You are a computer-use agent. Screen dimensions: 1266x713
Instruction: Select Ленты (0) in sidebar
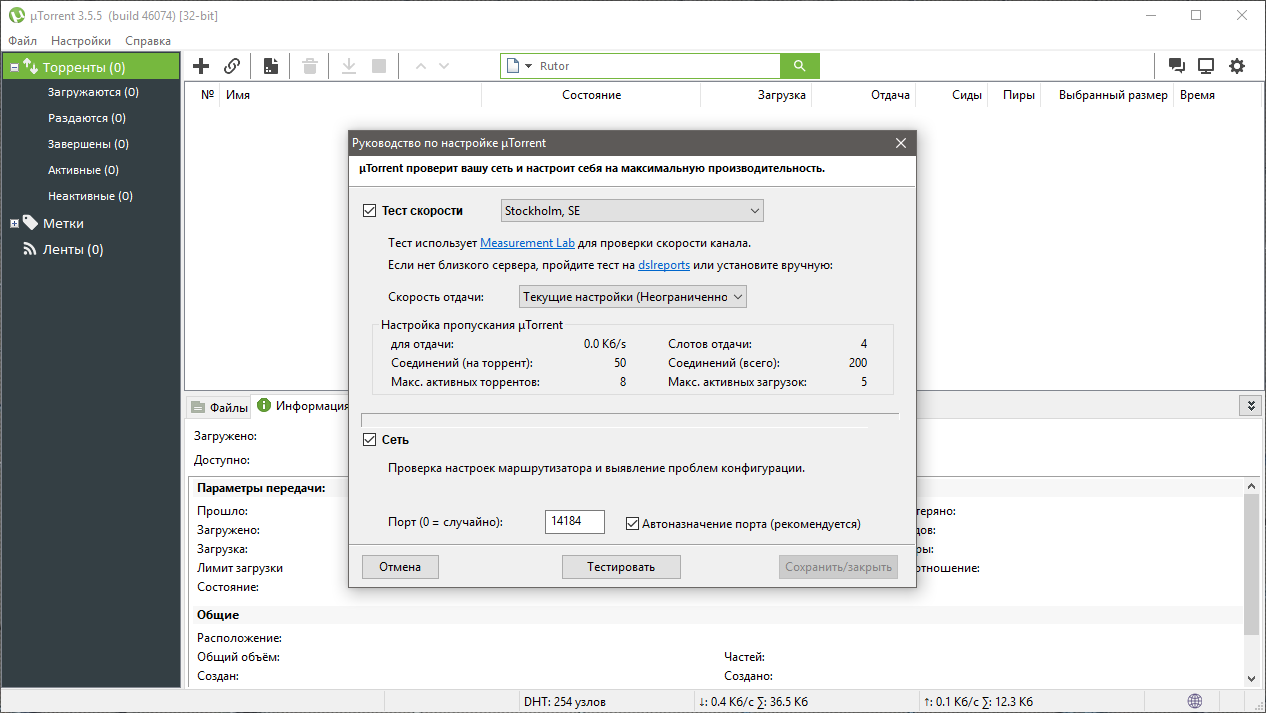pos(72,250)
